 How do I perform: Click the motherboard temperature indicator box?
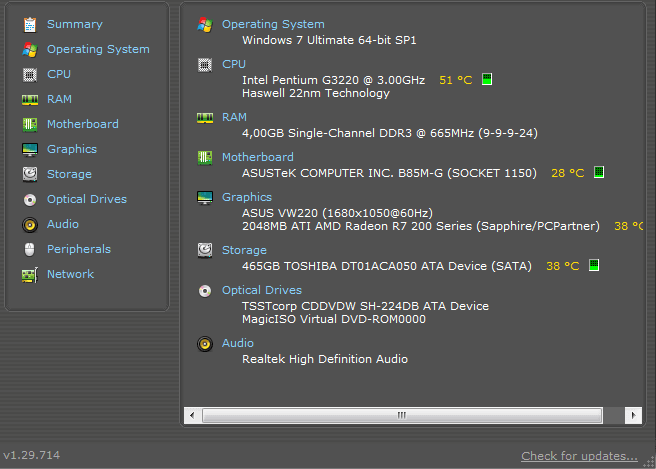599,173
